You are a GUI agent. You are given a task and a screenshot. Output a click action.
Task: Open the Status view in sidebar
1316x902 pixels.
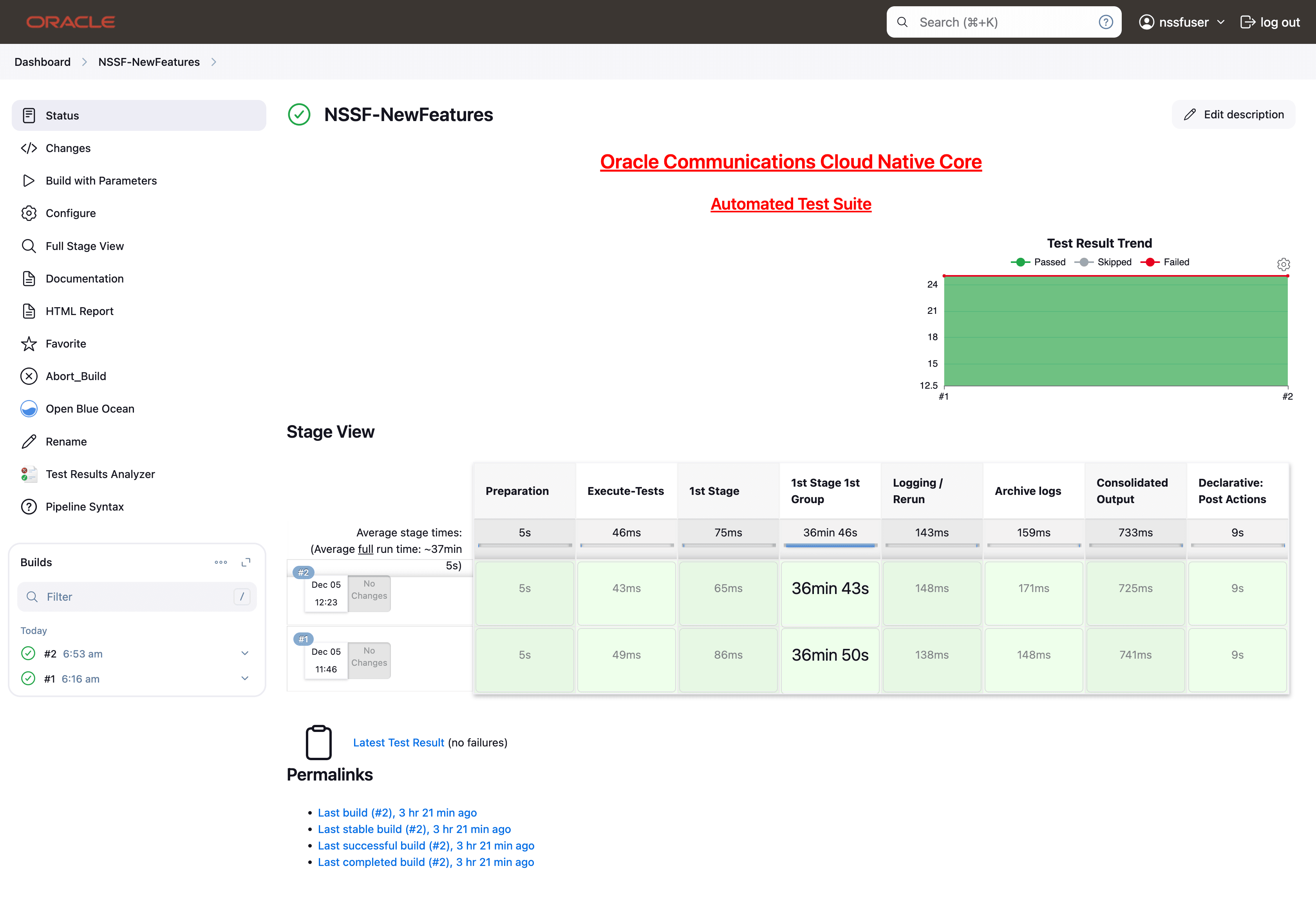click(62, 115)
